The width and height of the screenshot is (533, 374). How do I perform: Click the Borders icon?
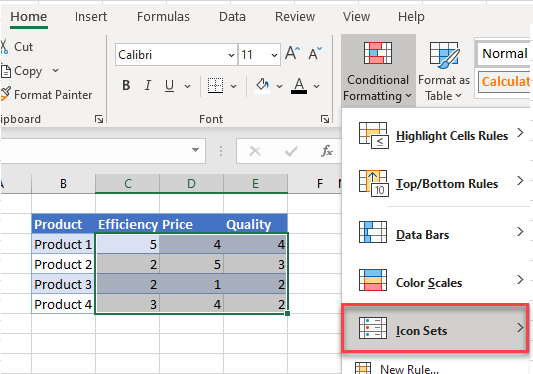pos(216,86)
